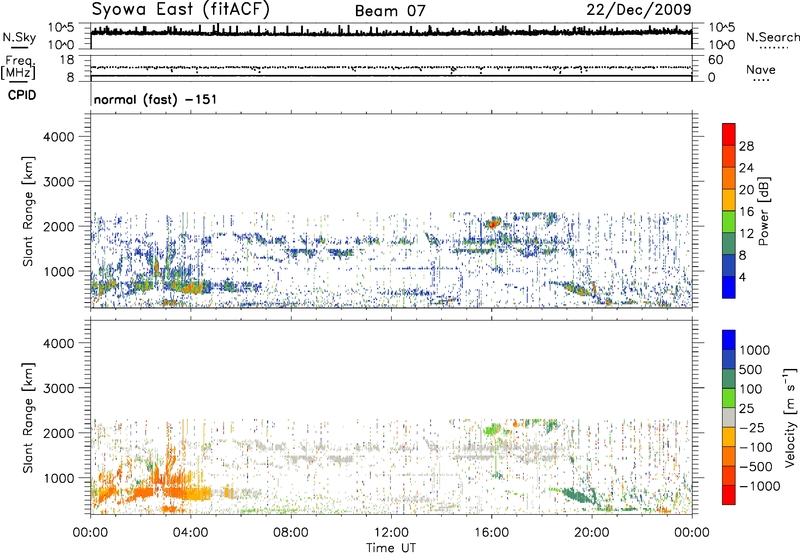Click the '2000' range tick in power panel
The image size is (800, 554).
[59, 226]
